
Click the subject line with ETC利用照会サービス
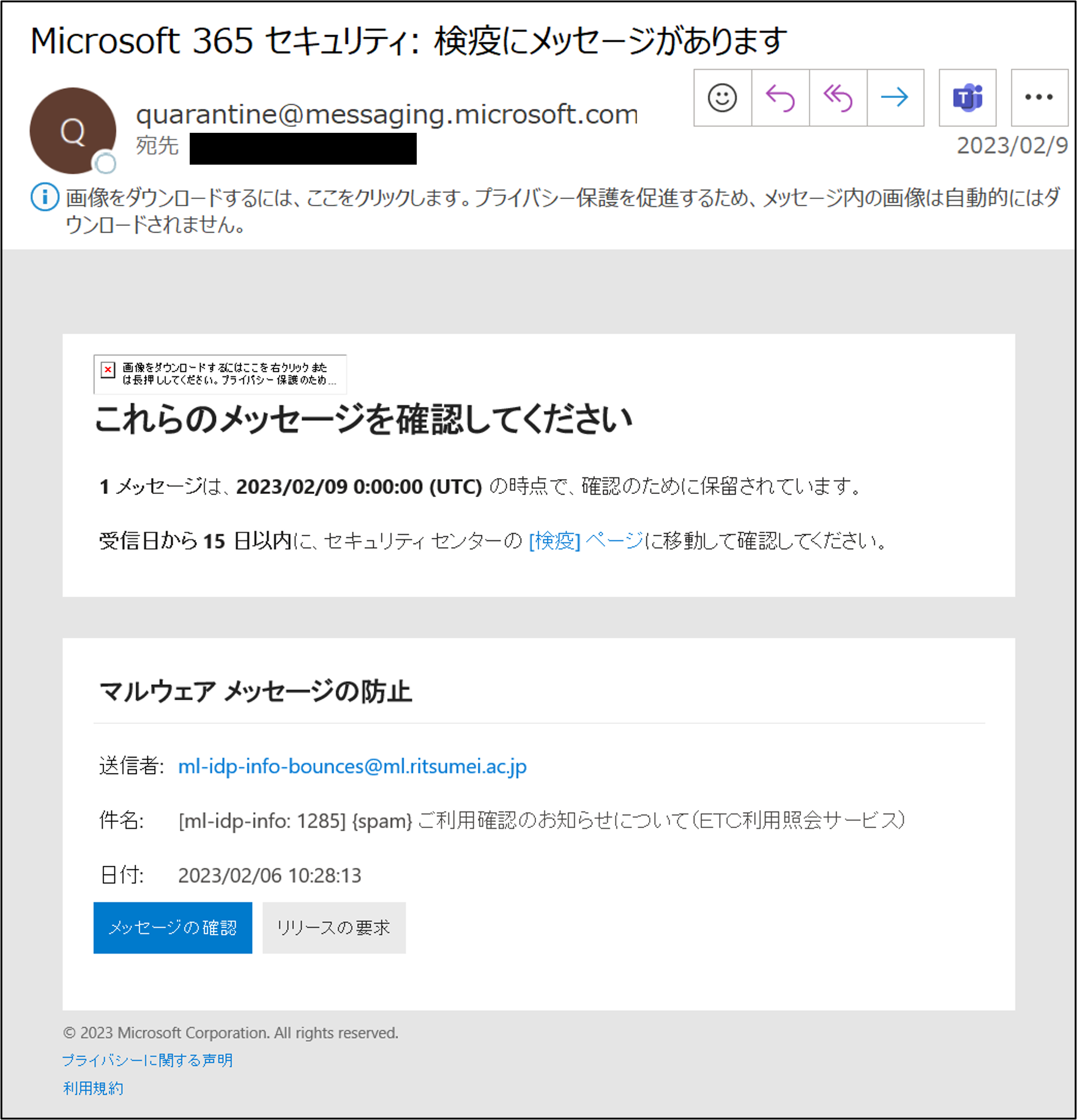pos(542,820)
